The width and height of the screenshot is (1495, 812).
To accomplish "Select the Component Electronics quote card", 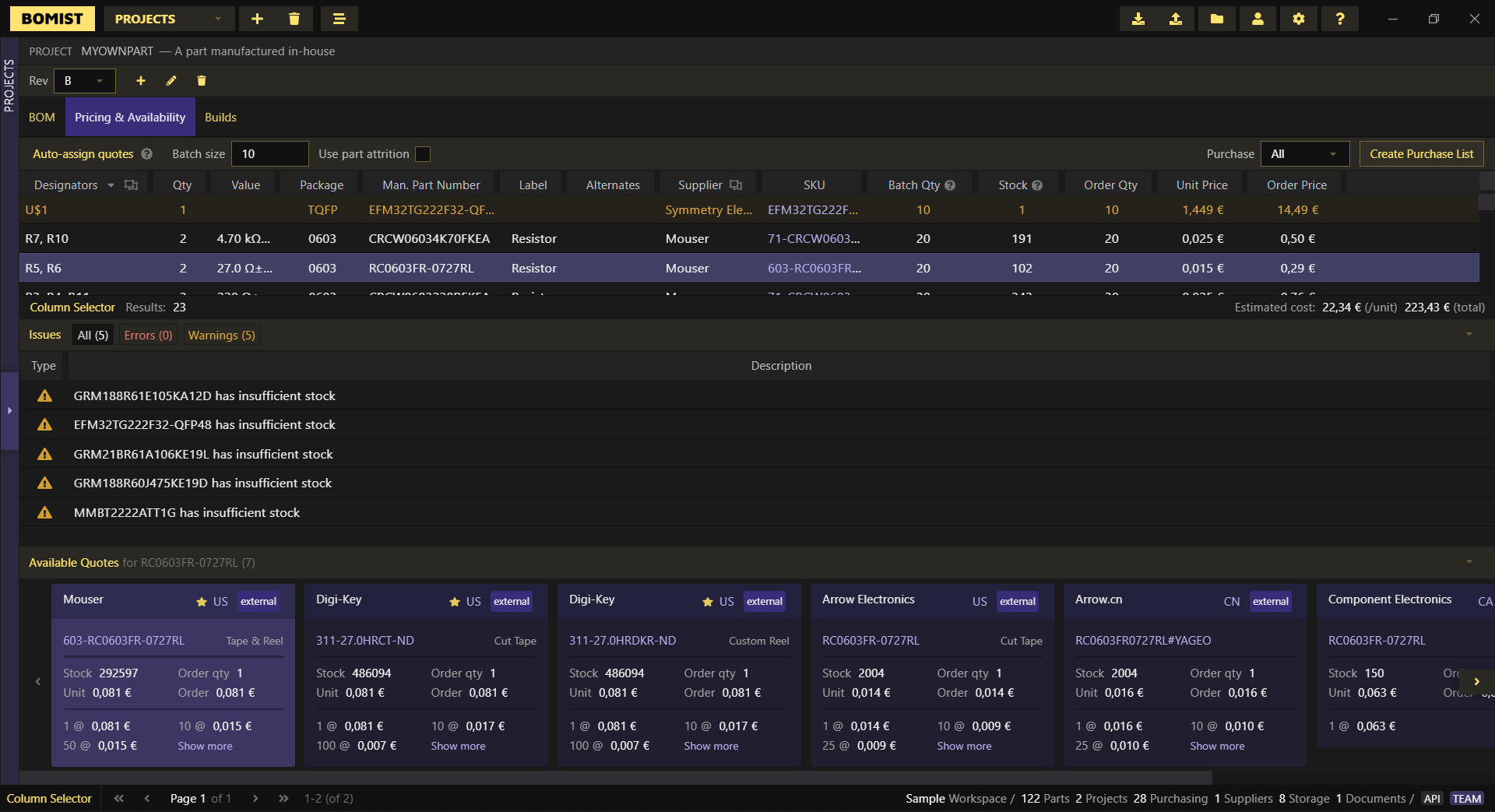I will pyautogui.click(x=1405, y=666).
